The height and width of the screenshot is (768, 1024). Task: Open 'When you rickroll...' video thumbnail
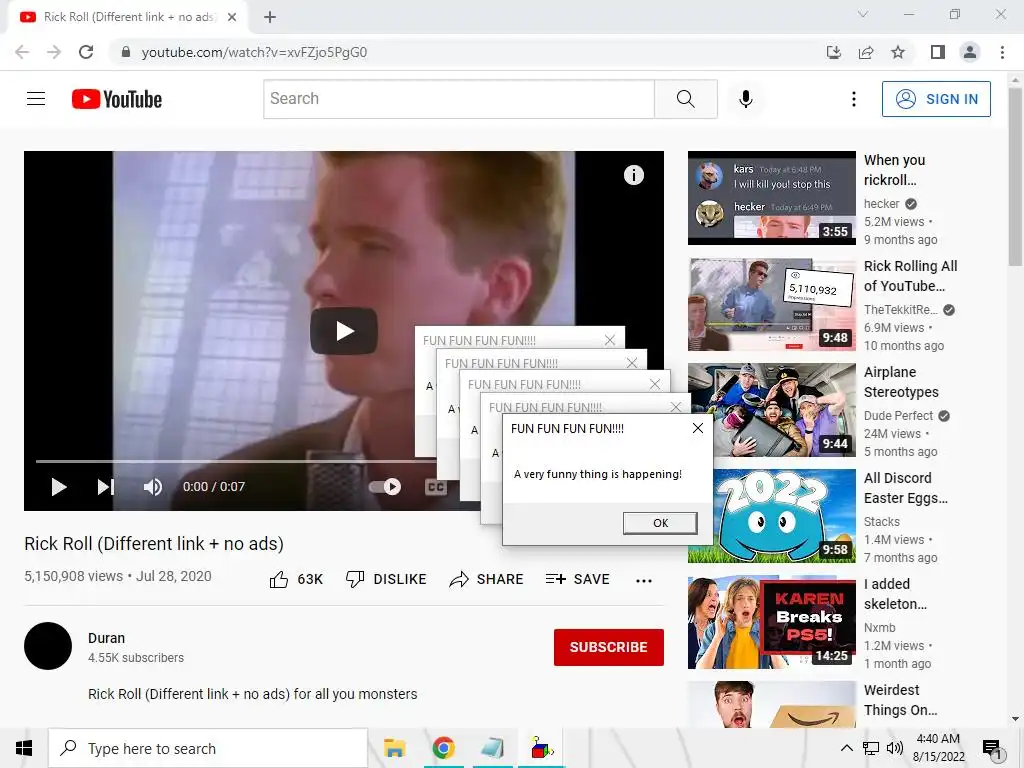(x=772, y=198)
